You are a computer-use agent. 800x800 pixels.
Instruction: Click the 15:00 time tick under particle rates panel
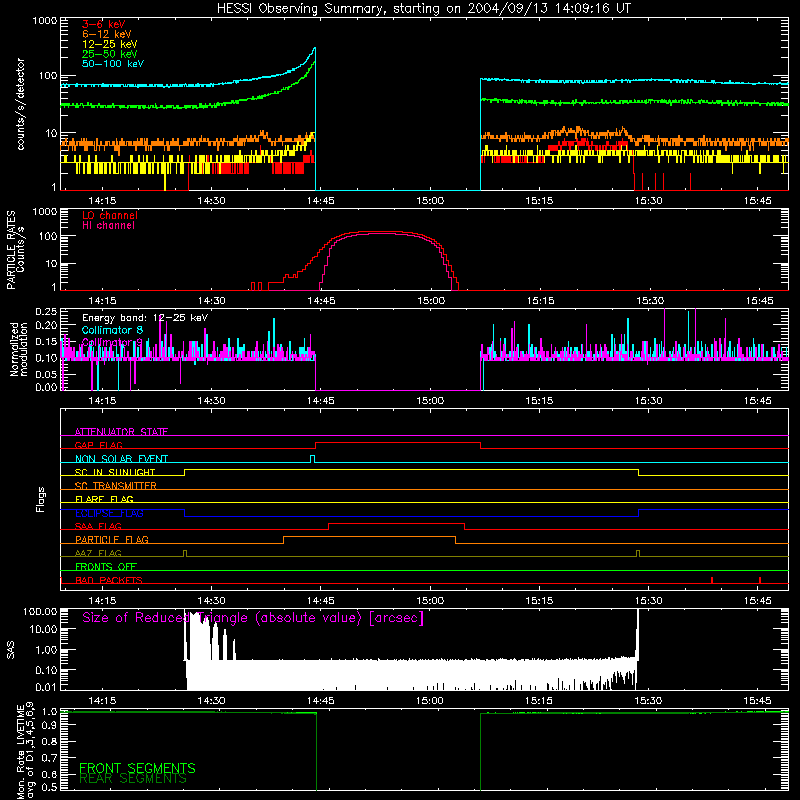coord(431,301)
